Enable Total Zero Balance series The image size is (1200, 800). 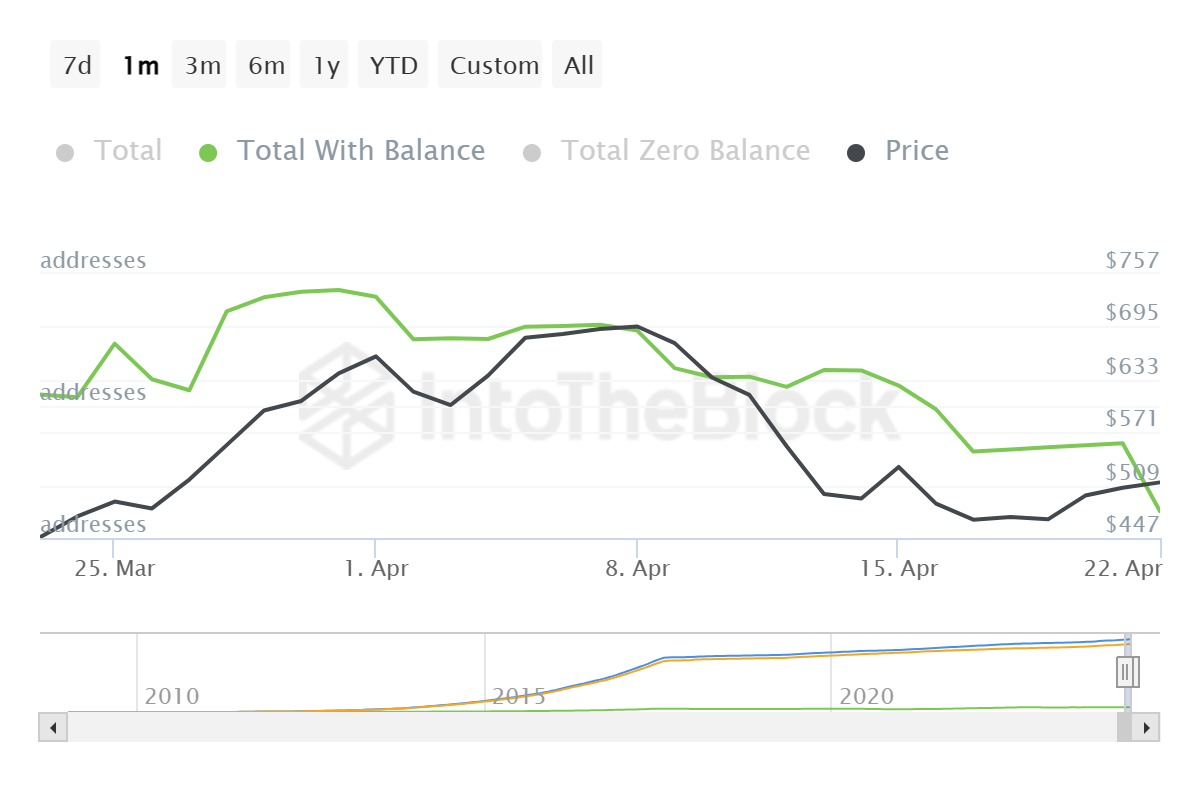(x=685, y=151)
